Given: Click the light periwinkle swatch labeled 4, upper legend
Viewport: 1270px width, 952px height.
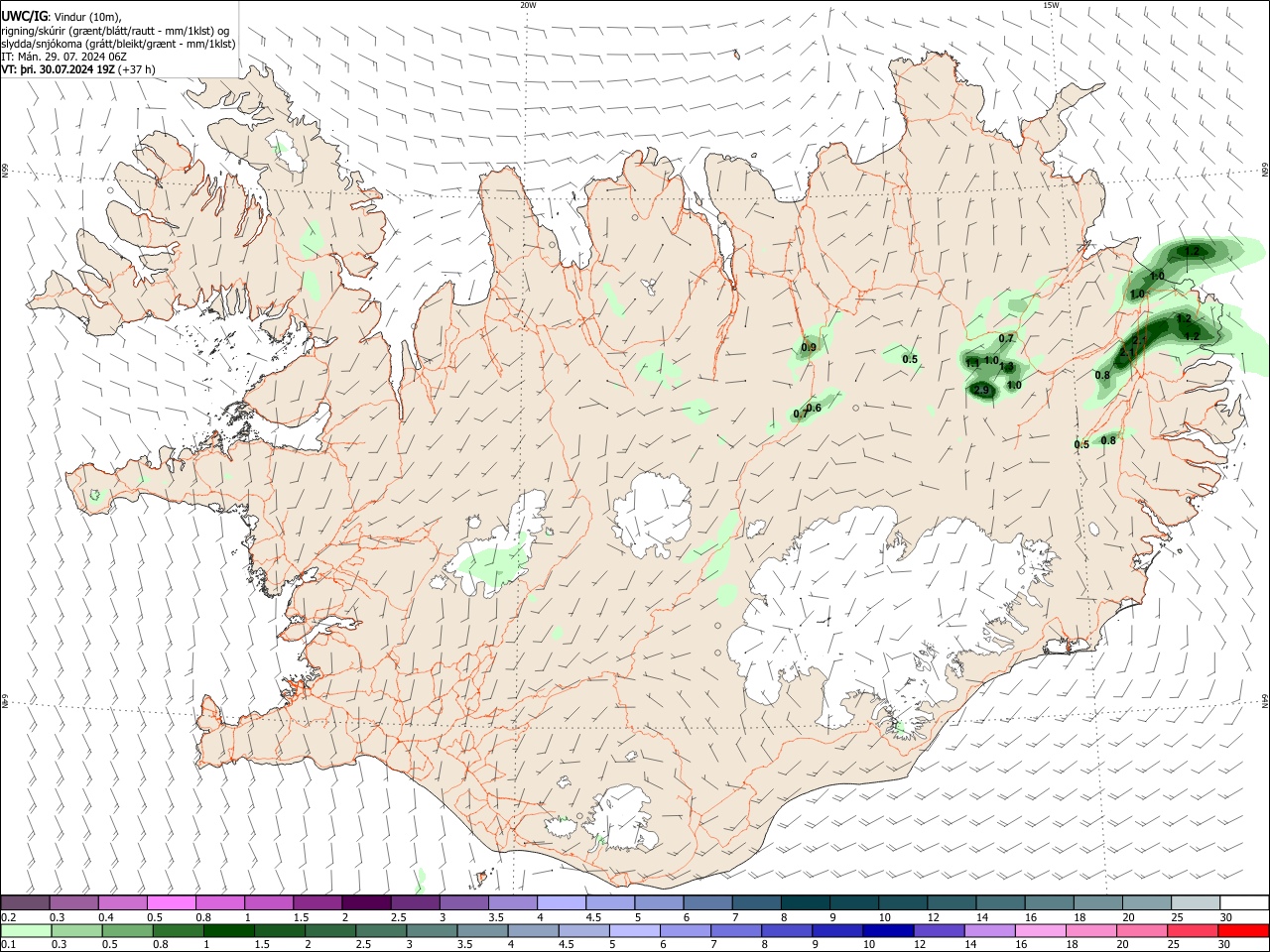Looking at the screenshot, I should [562, 903].
